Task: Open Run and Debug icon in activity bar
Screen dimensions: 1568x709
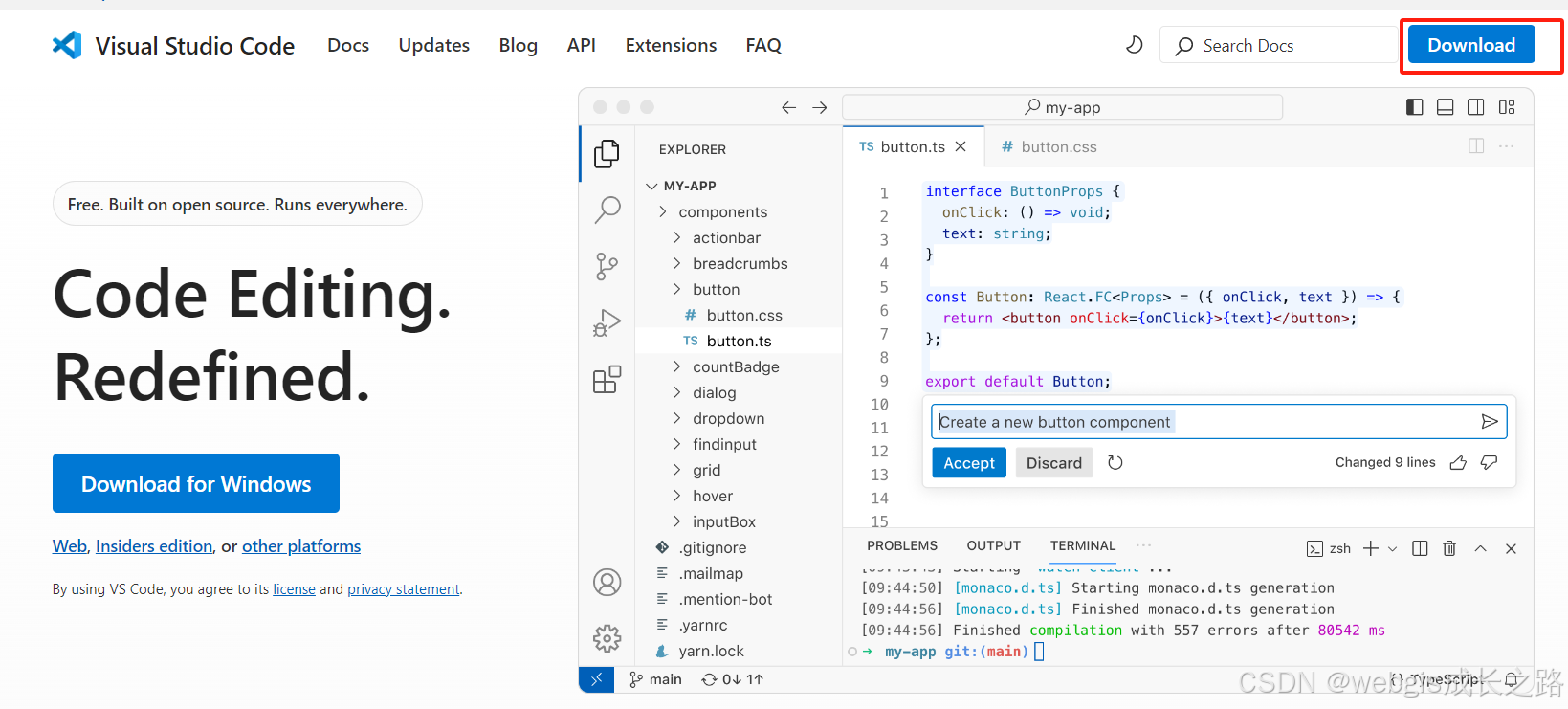Action: [607, 323]
